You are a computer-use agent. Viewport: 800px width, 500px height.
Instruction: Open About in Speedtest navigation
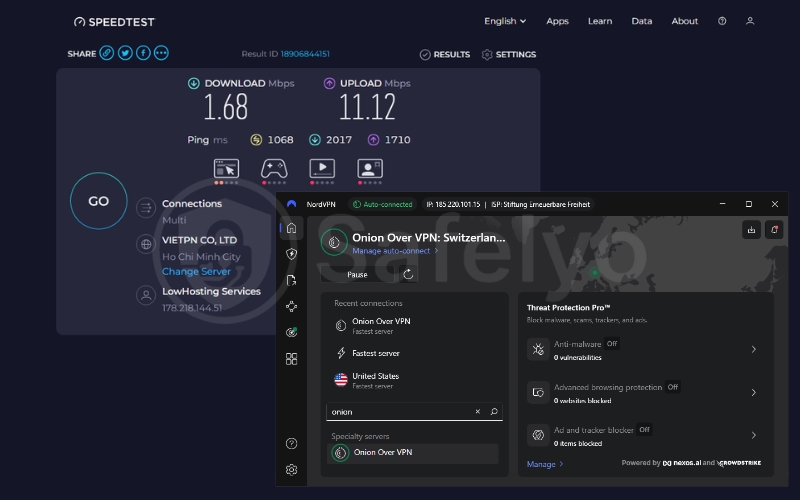tap(684, 21)
